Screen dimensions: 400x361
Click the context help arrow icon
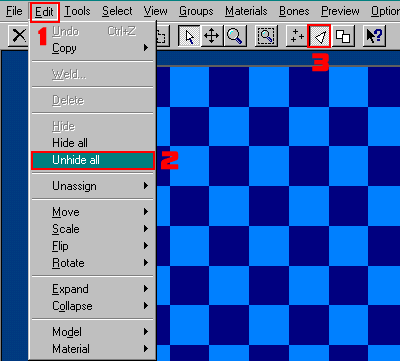[374, 36]
